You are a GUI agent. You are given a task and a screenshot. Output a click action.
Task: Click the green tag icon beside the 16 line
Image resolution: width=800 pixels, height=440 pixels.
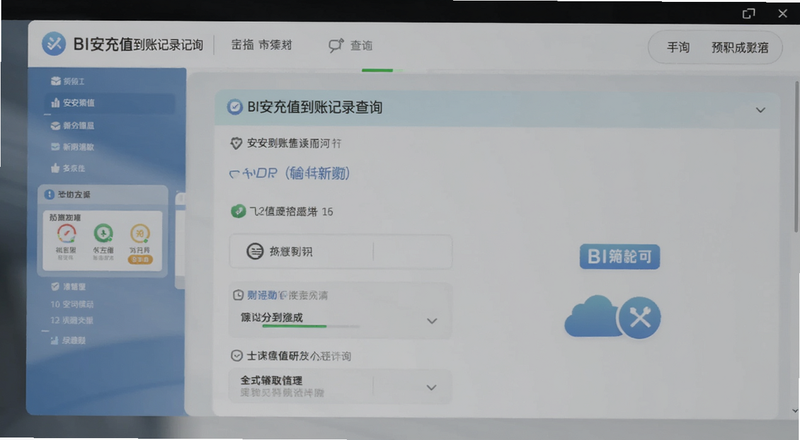tap(238, 211)
